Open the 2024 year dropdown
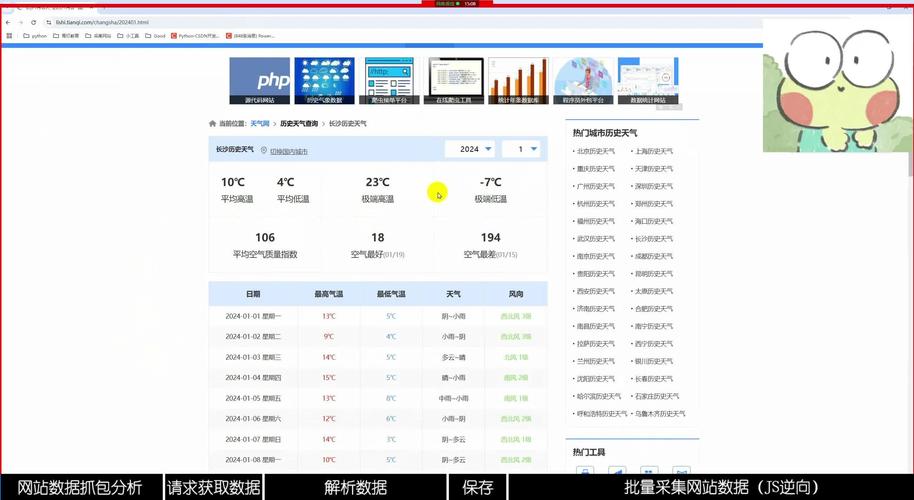This screenshot has height=500, width=914. click(470, 149)
